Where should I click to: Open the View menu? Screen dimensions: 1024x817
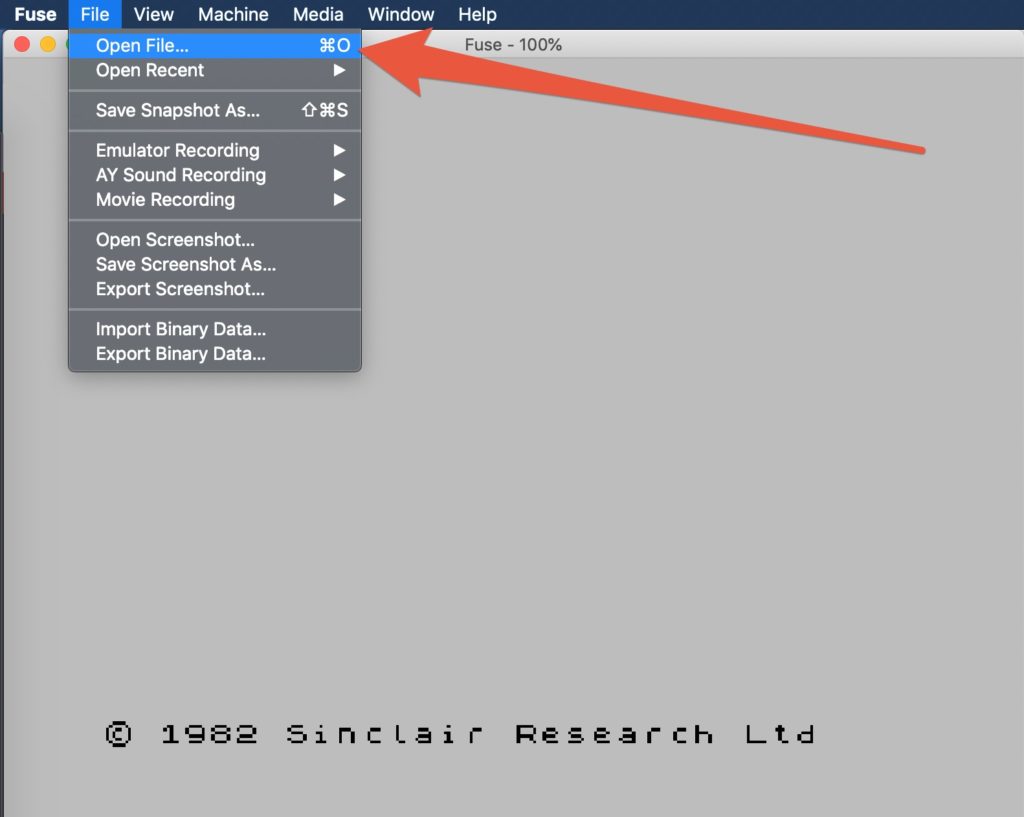coord(153,14)
